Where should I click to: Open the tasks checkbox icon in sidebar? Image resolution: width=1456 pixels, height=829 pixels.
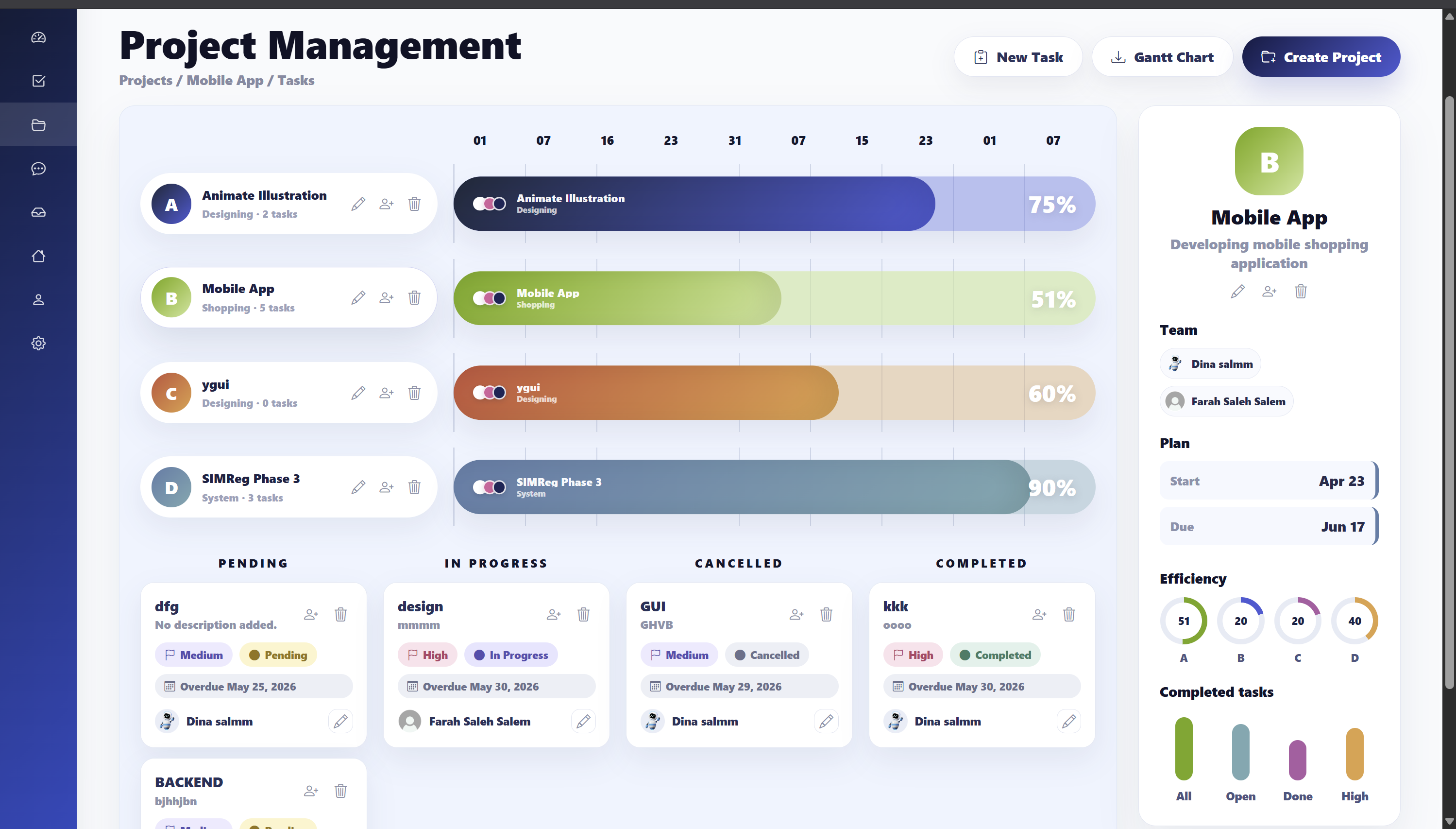coord(38,81)
